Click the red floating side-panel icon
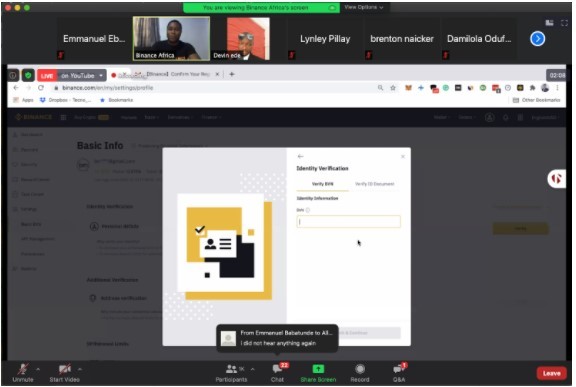Image resolution: width=576 pixels, height=387 pixels. (x=557, y=179)
